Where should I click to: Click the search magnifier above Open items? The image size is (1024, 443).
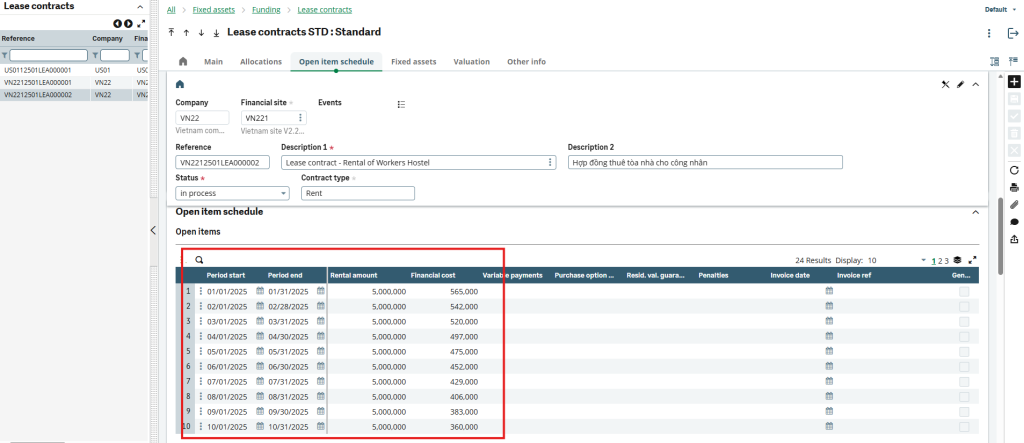pos(199,259)
